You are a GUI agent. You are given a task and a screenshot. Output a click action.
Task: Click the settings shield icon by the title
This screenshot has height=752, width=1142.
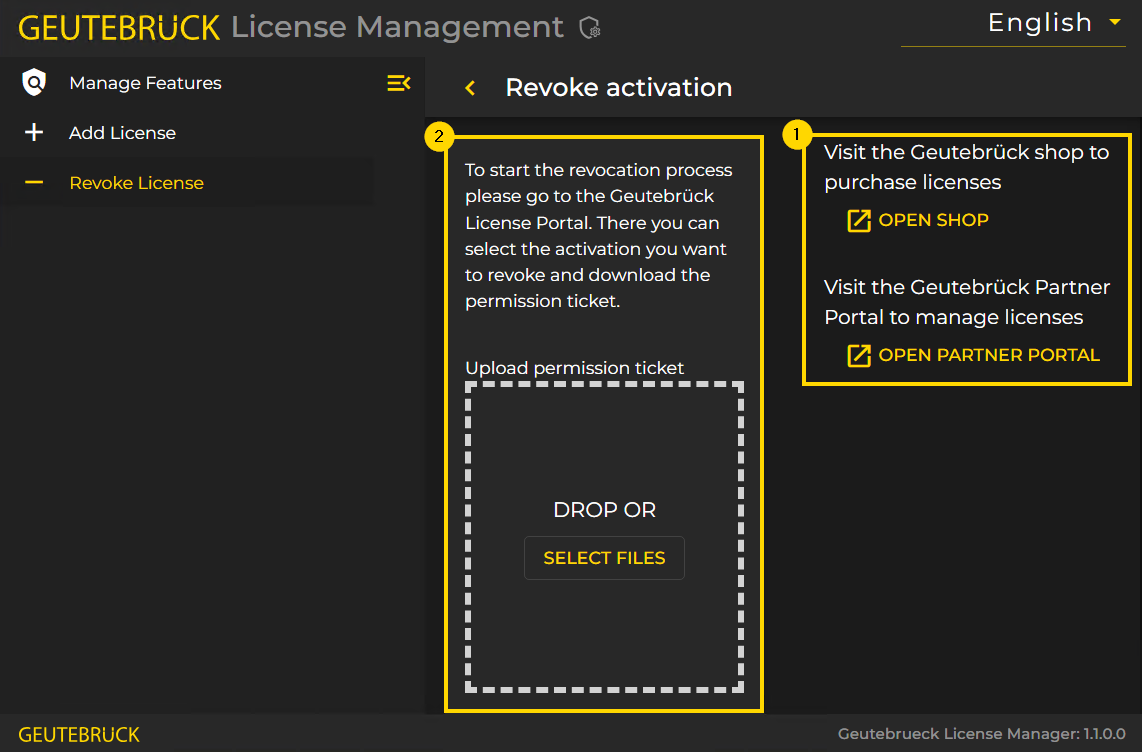coord(590,28)
